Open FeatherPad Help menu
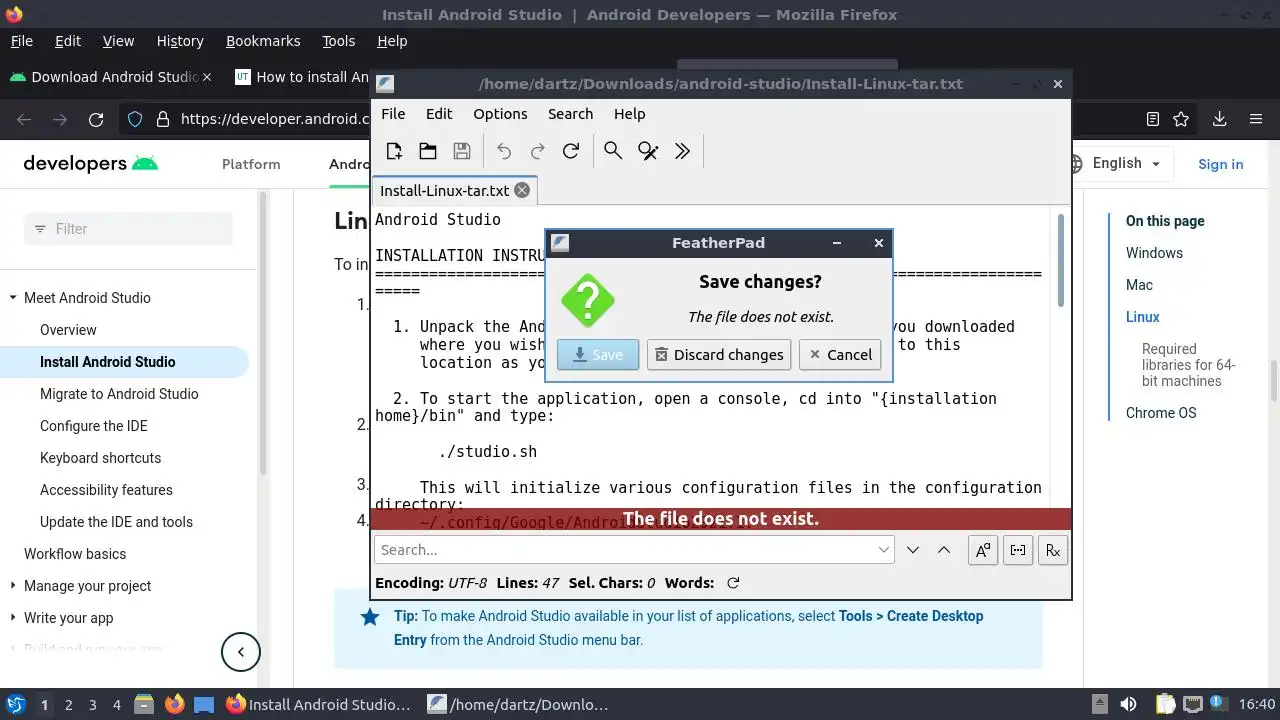 point(629,114)
